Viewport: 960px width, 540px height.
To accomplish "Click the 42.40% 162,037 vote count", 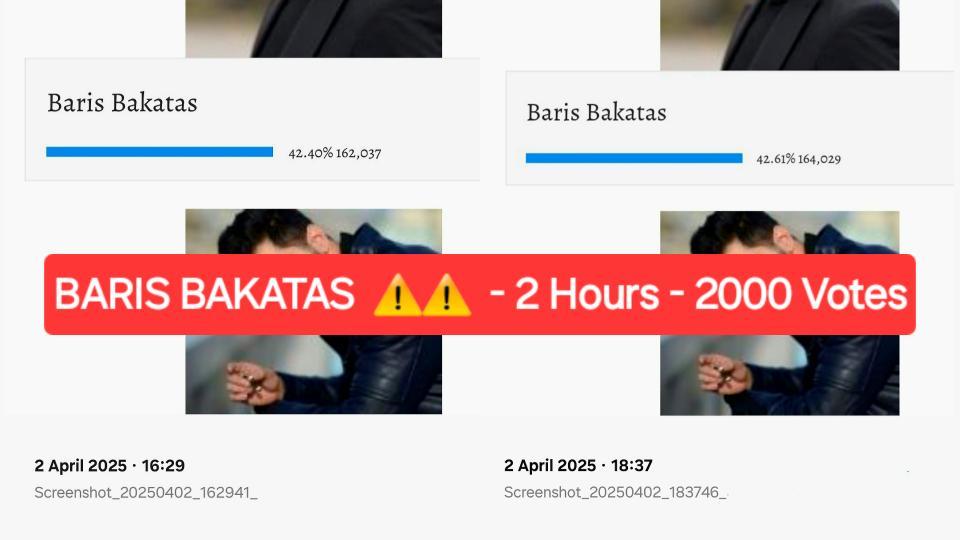I will point(335,153).
